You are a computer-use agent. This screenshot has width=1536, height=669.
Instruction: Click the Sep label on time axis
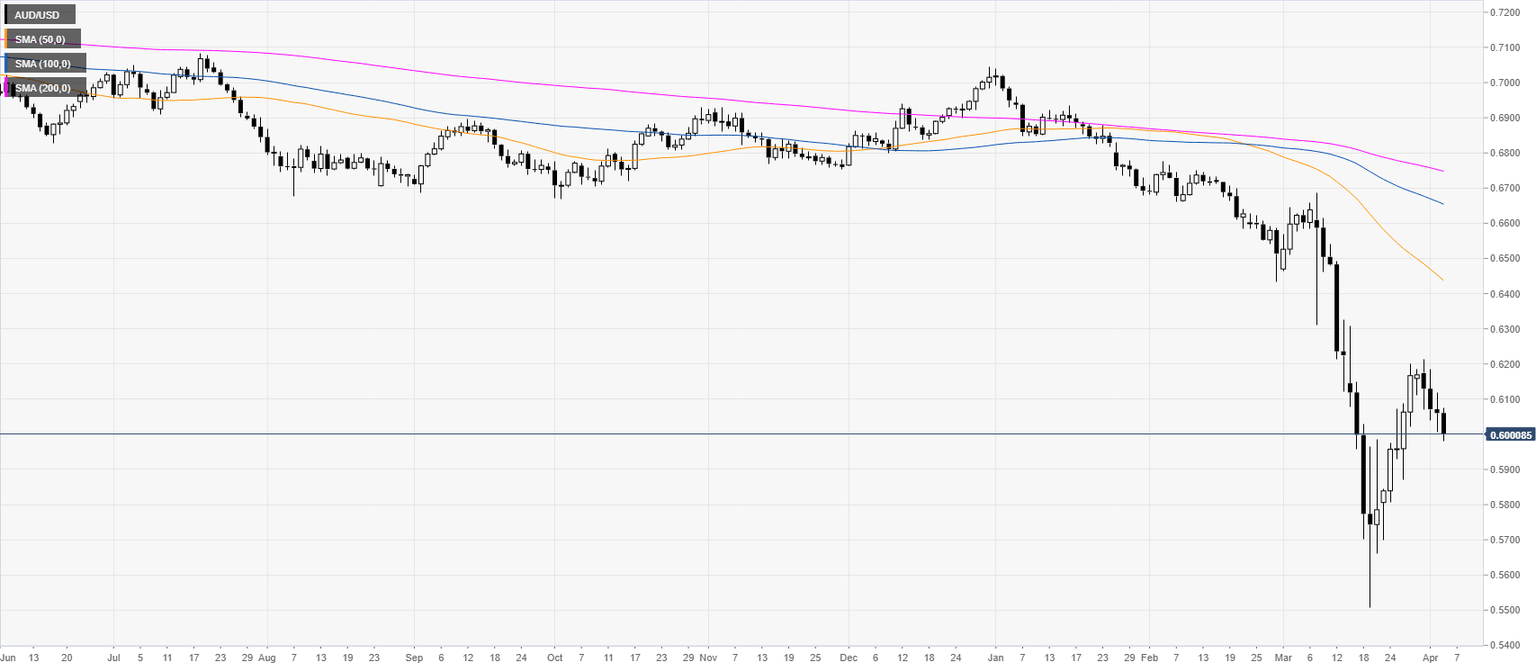tap(414, 659)
